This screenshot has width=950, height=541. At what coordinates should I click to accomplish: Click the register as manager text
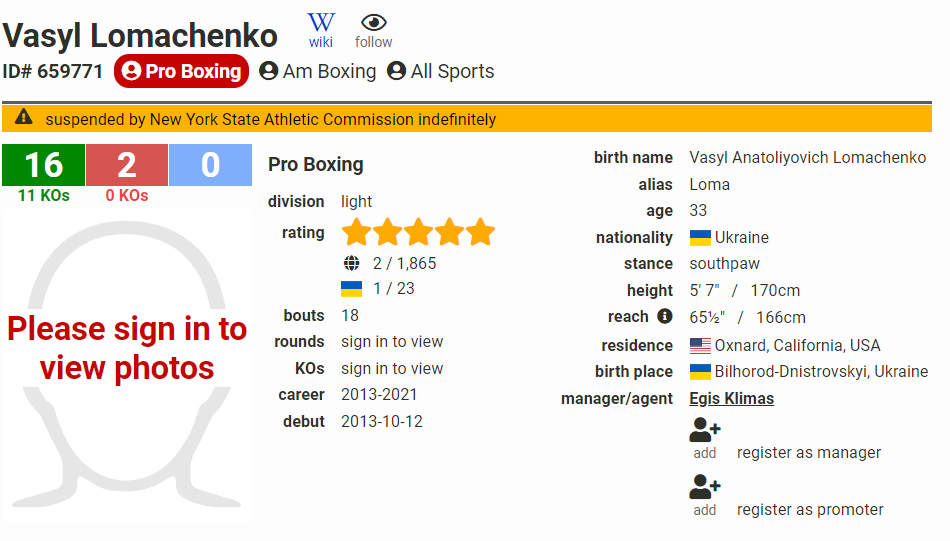809,452
